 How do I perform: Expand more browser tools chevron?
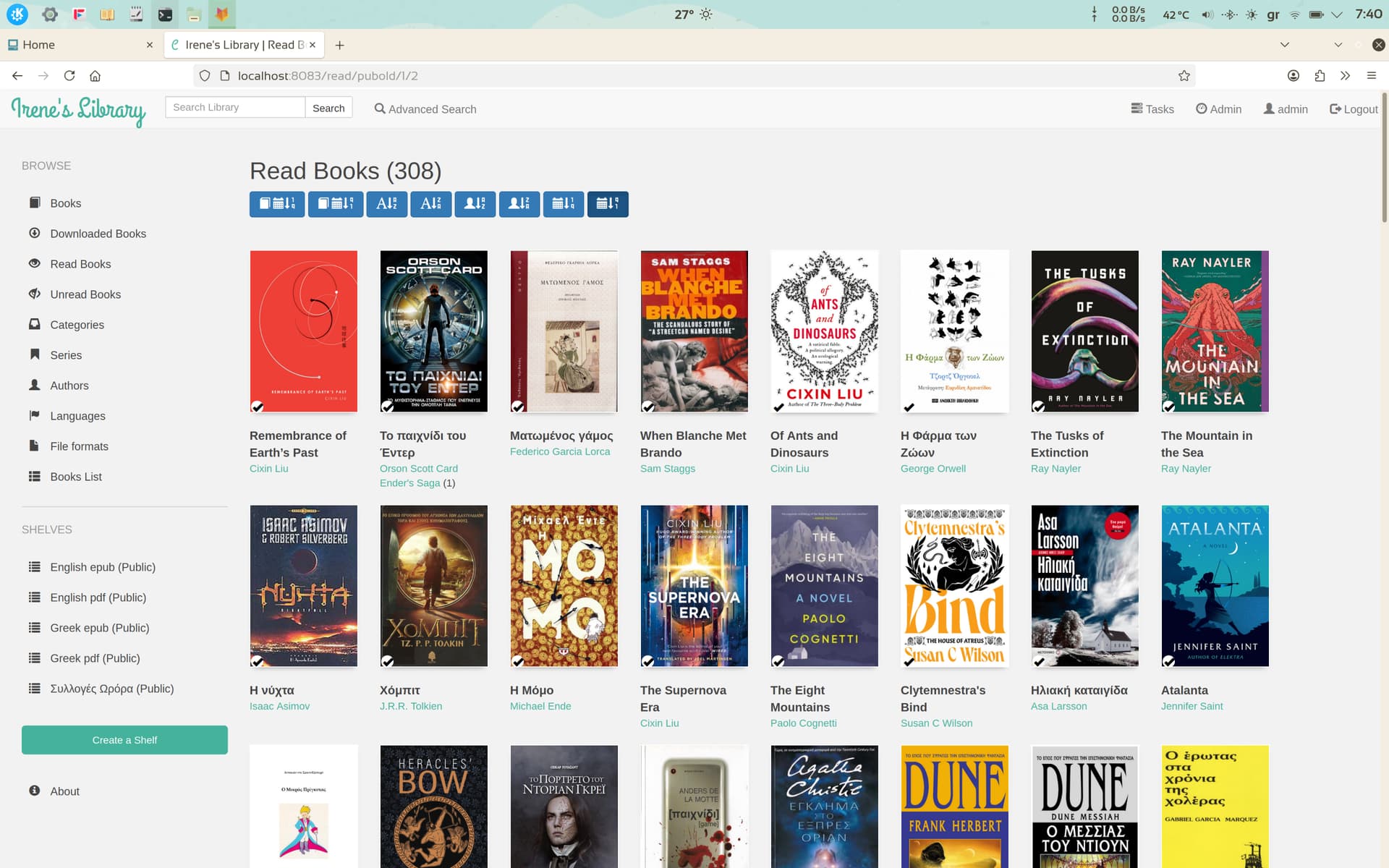click(1345, 76)
